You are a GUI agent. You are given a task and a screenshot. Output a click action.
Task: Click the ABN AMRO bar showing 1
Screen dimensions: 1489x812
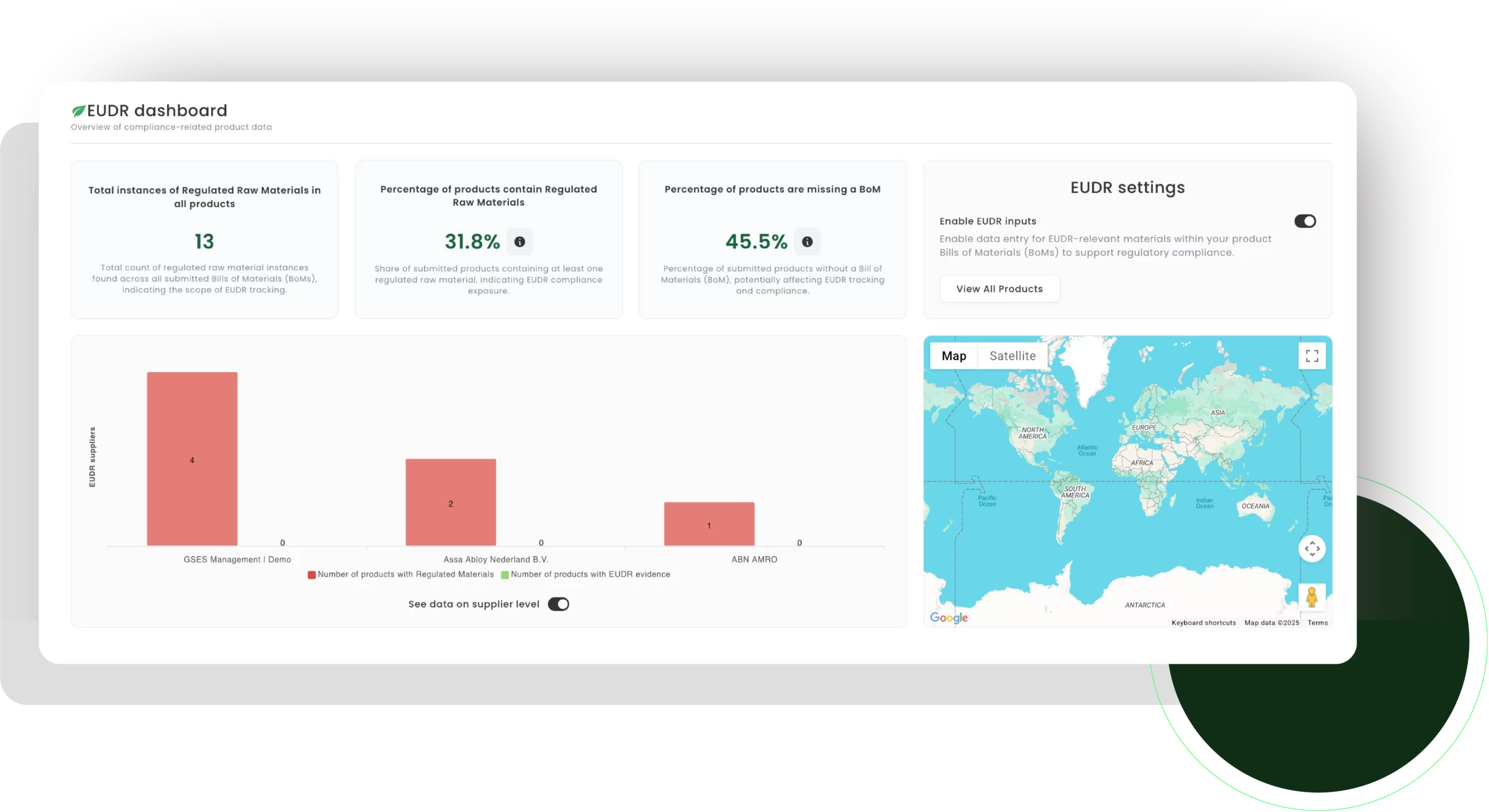click(709, 523)
